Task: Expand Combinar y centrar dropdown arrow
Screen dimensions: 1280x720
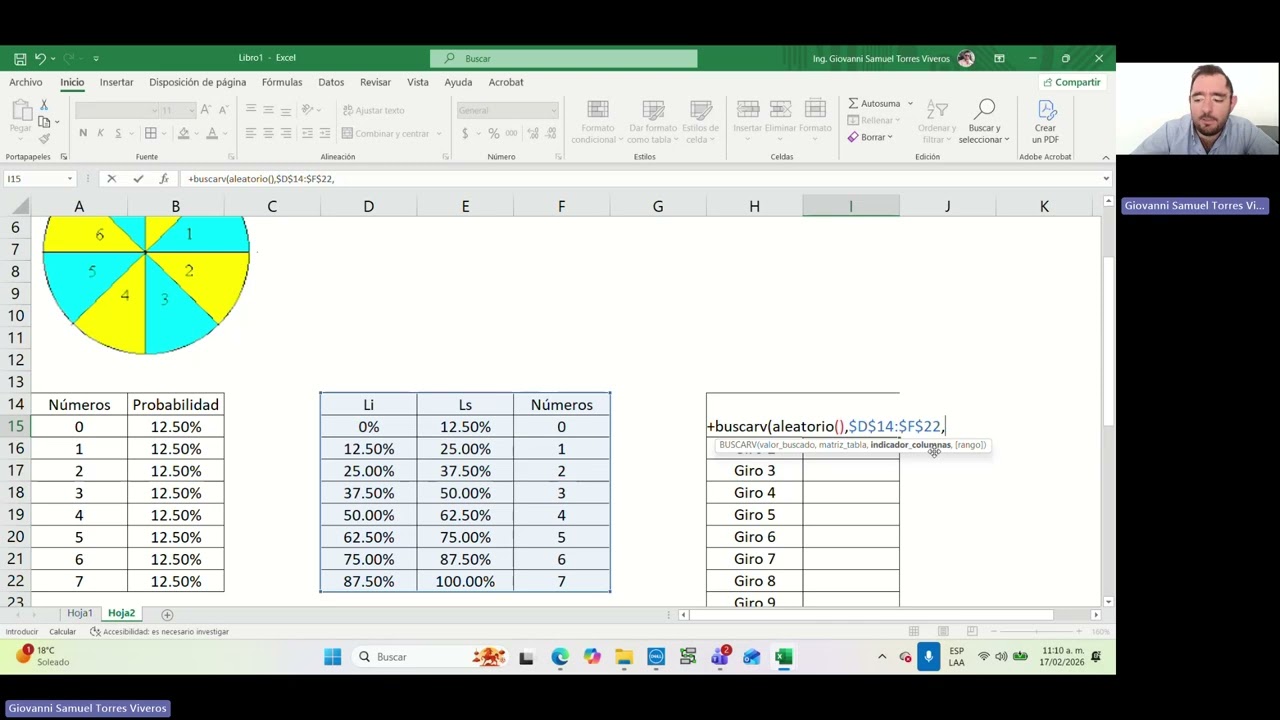Action: tap(439, 133)
